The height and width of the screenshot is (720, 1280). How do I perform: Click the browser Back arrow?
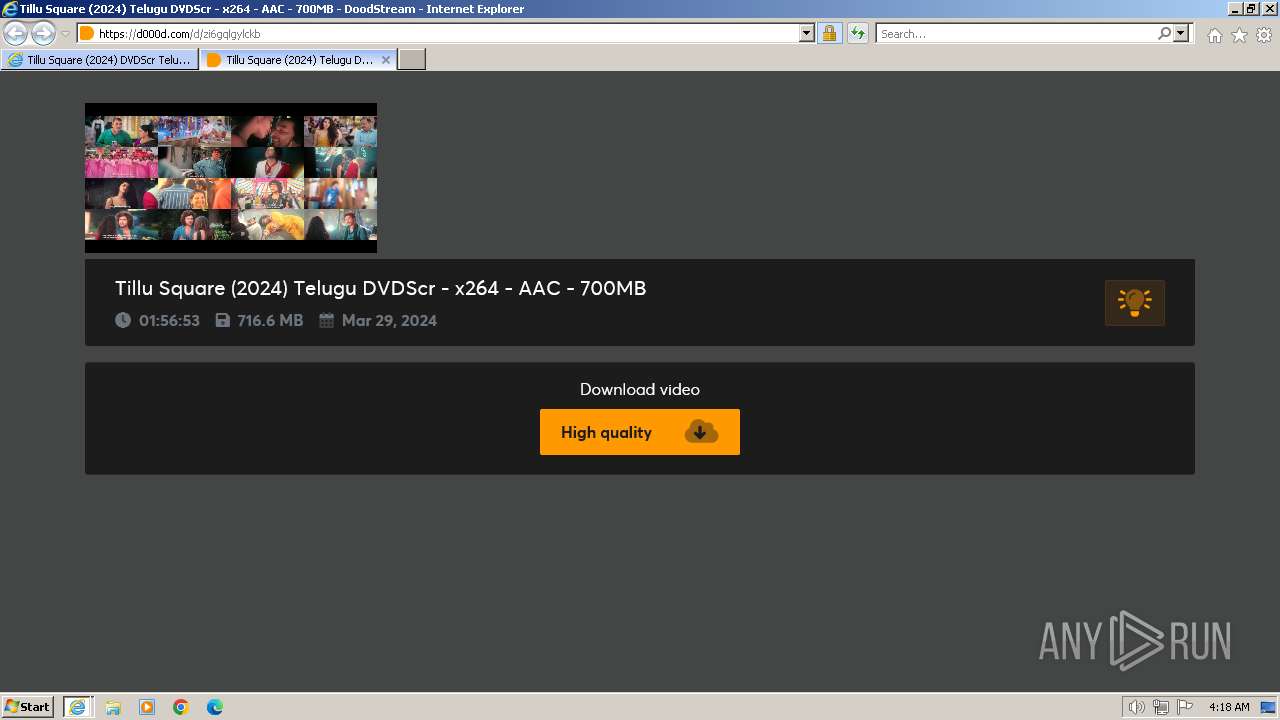pos(16,34)
